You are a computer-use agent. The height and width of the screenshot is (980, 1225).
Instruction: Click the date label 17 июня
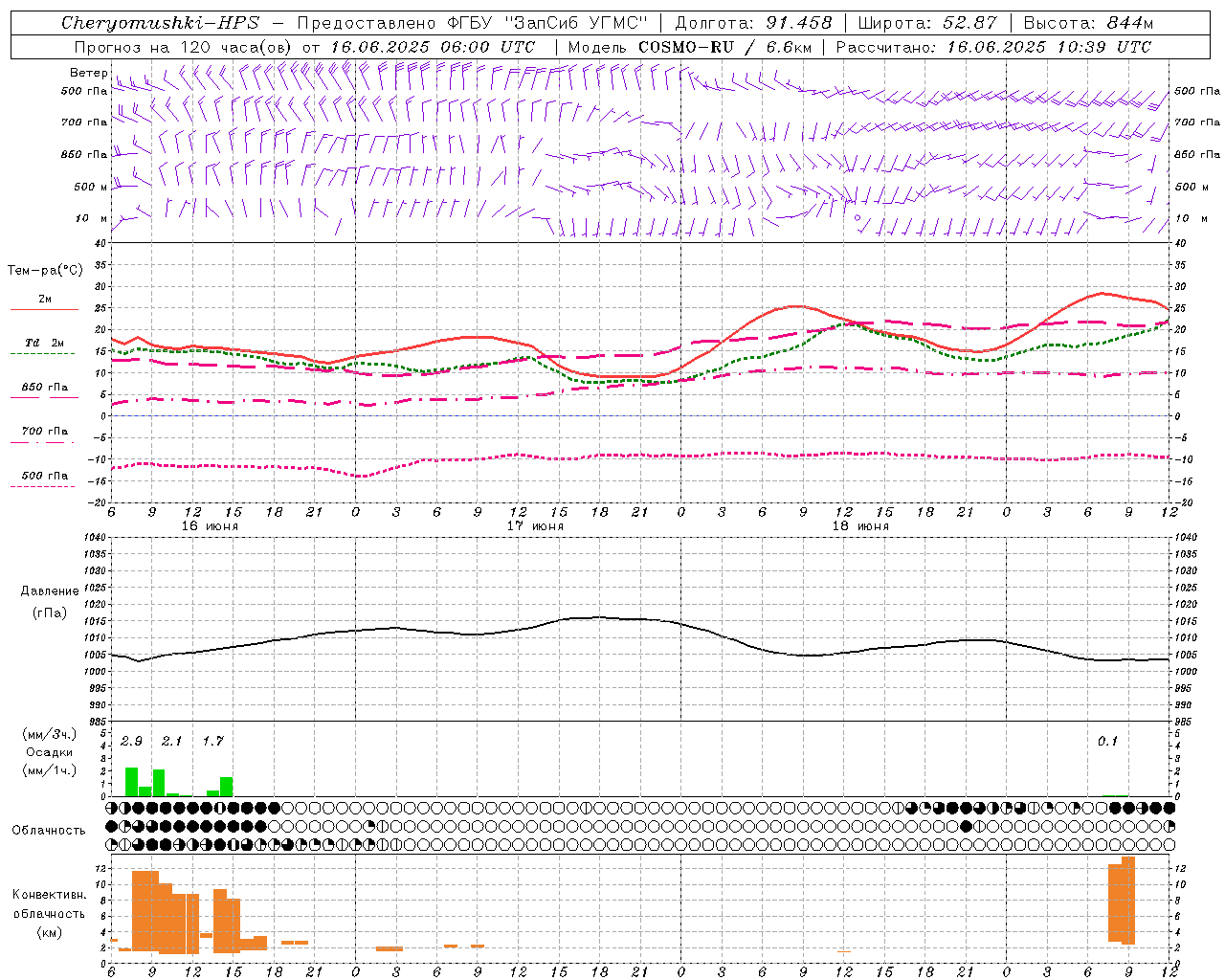(x=535, y=526)
